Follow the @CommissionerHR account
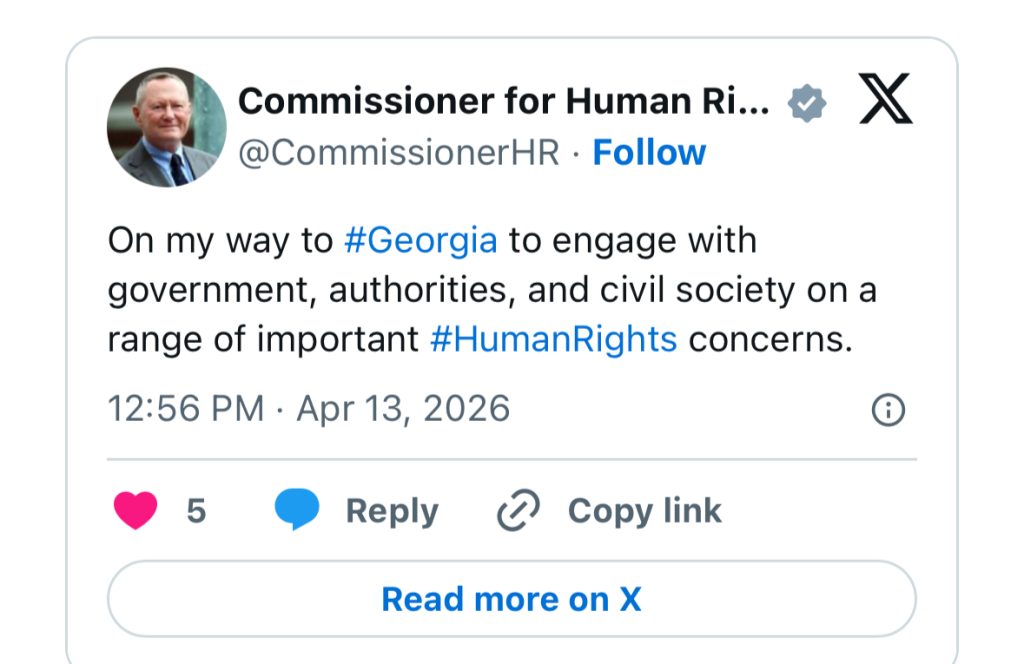This screenshot has width=1024, height=664. tap(649, 153)
